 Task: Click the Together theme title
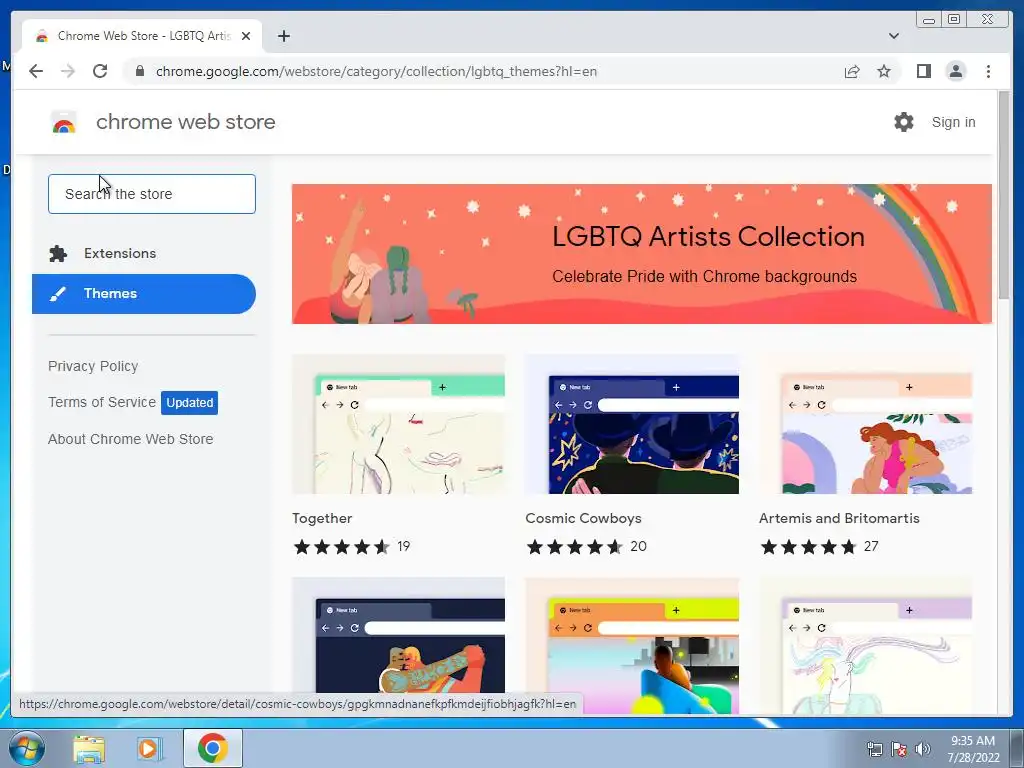(322, 519)
